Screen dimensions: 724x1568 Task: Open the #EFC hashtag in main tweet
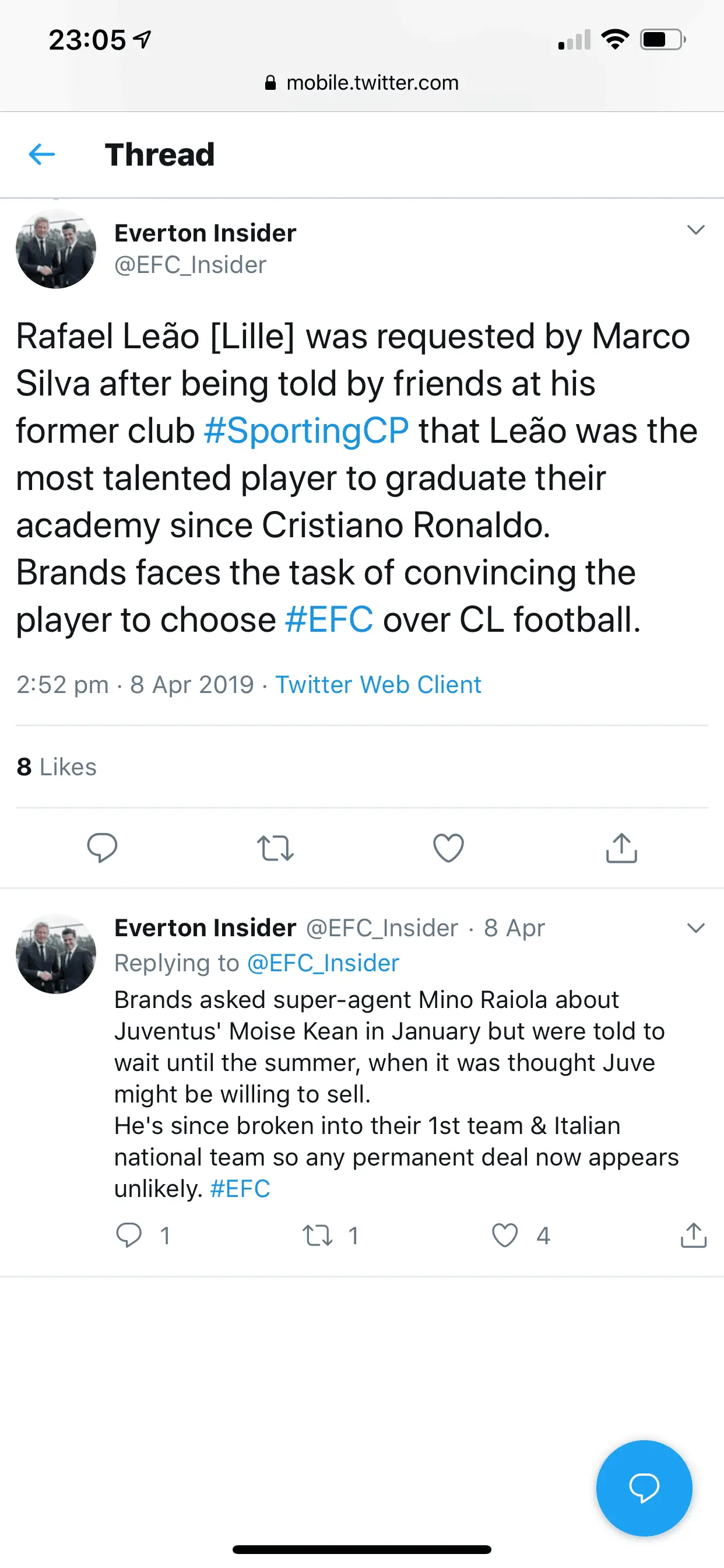coord(329,619)
